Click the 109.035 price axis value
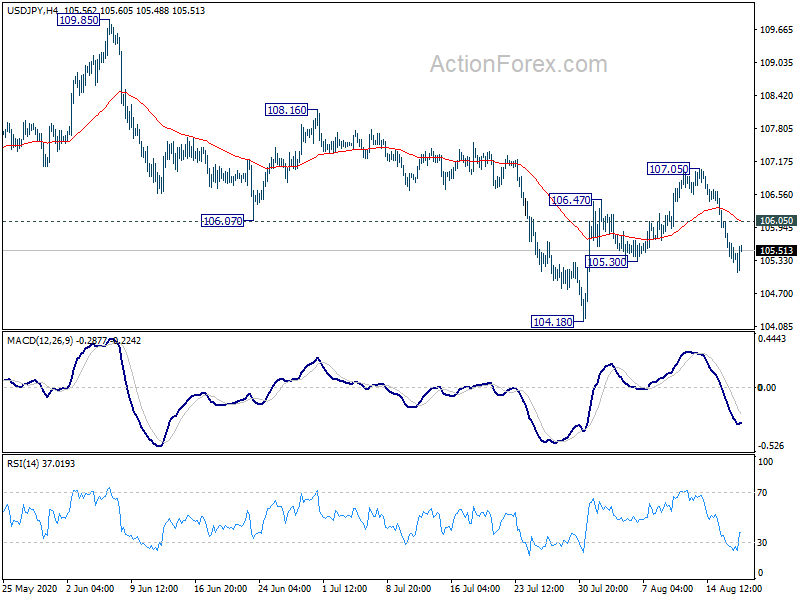This screenshot has height=600, width=800. [x=777, y=62]
